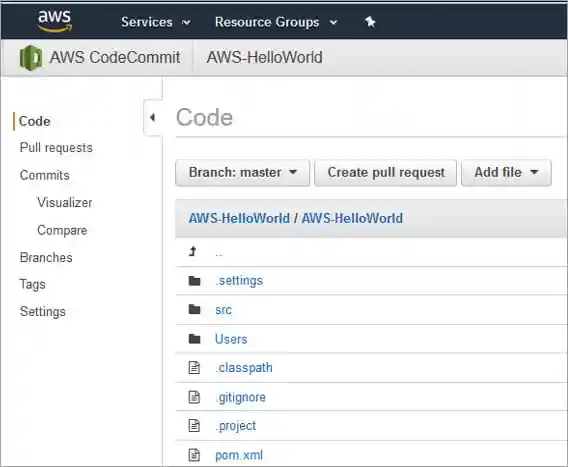Open the src folder
568x467 pixels.
[223, 310]
